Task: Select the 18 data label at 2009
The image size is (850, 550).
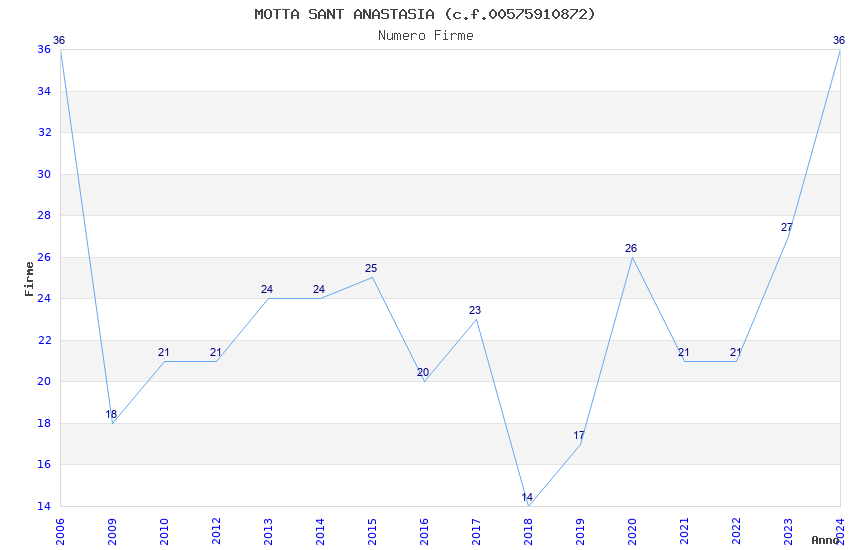Action: 111,414
